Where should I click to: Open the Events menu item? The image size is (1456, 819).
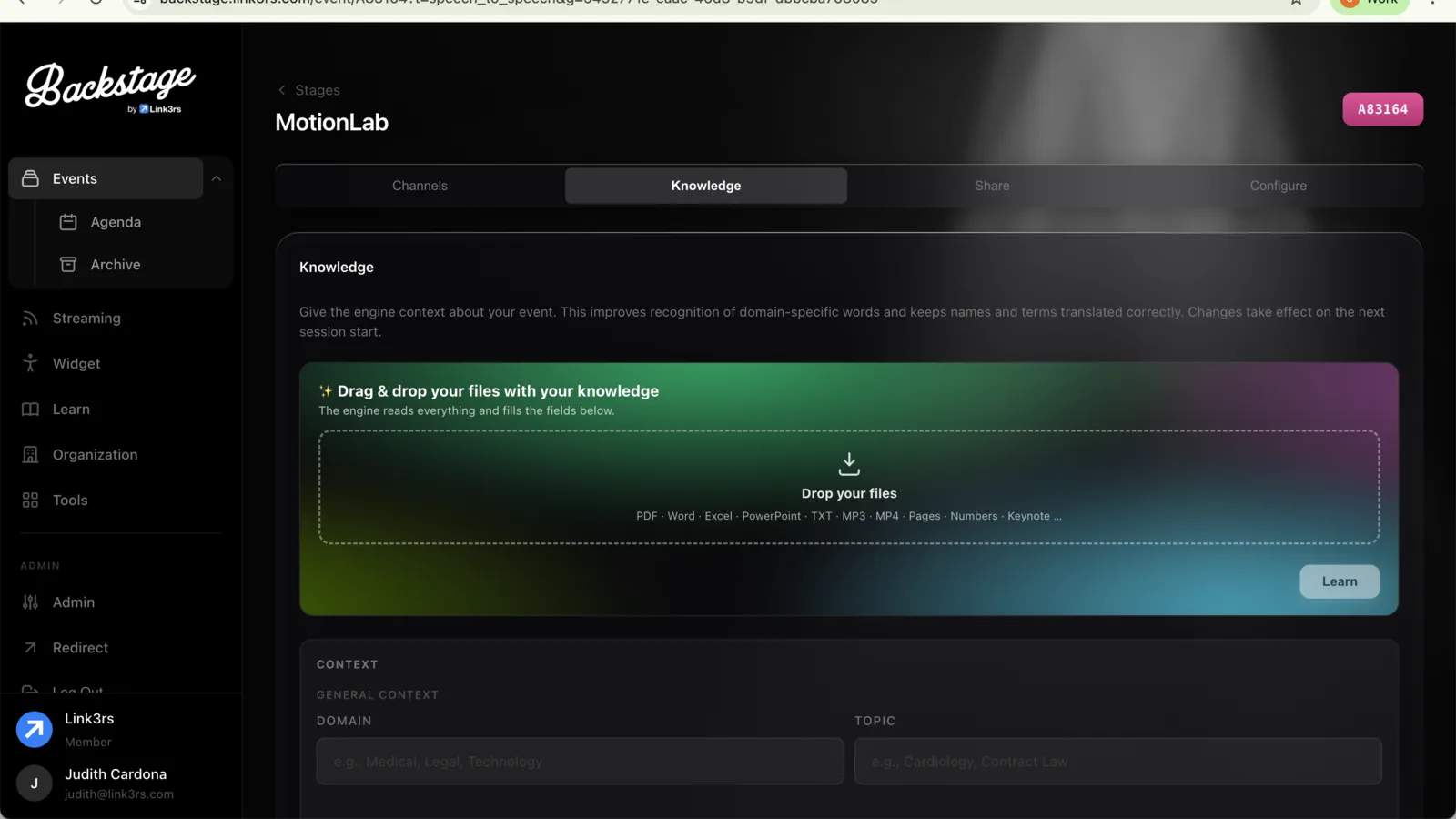[x=106, y=178]
